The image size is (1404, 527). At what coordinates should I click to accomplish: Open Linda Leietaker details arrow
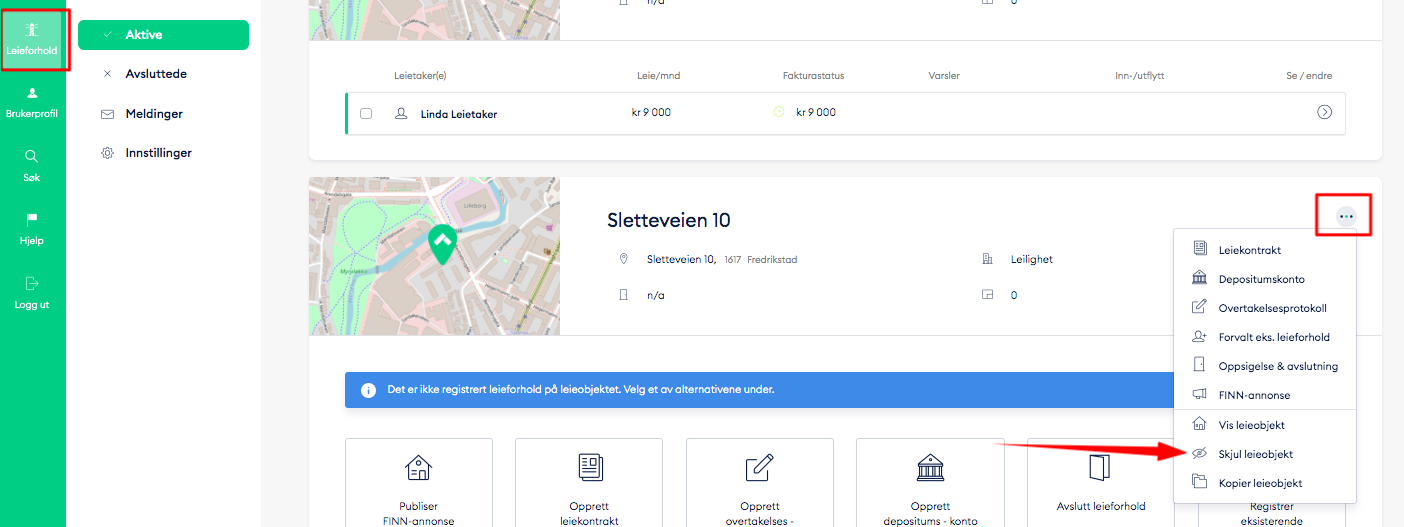tap(1324, 113)
